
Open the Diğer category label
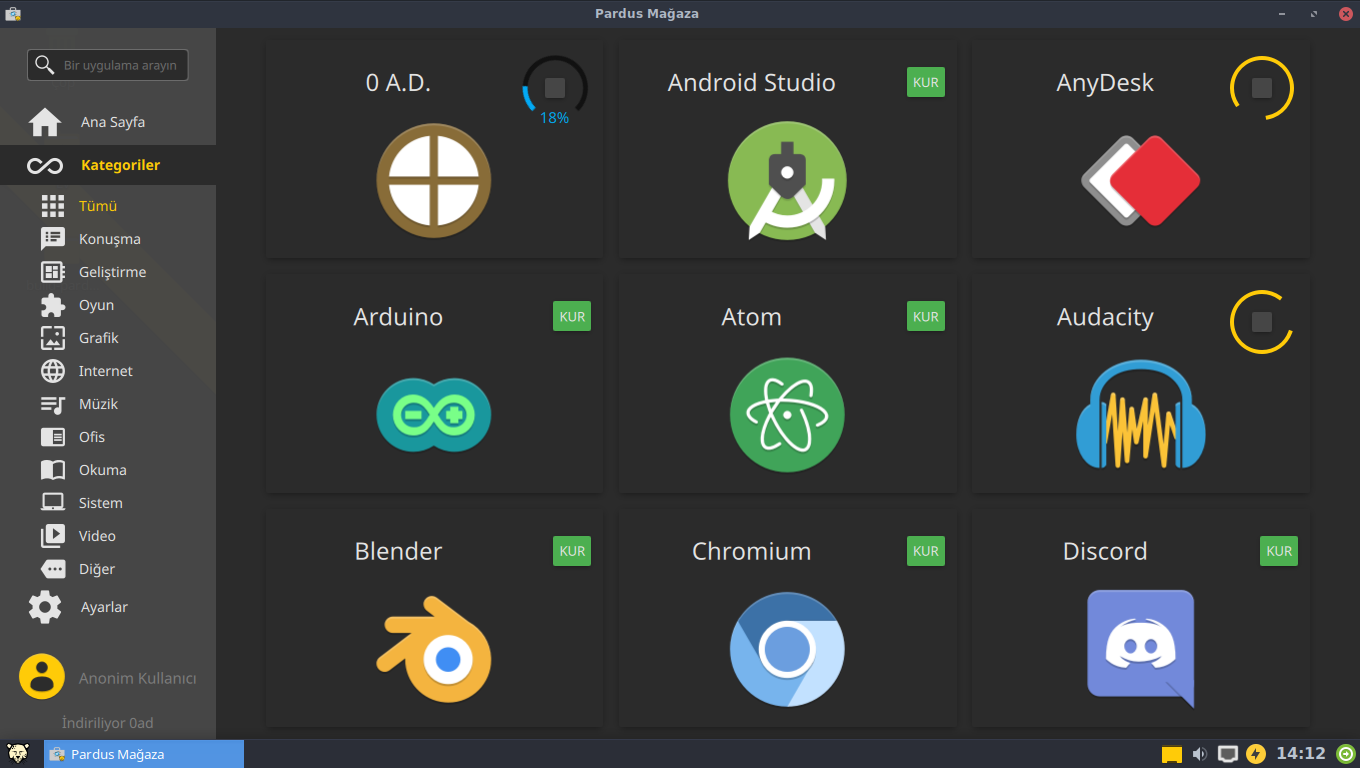point(97,569)
